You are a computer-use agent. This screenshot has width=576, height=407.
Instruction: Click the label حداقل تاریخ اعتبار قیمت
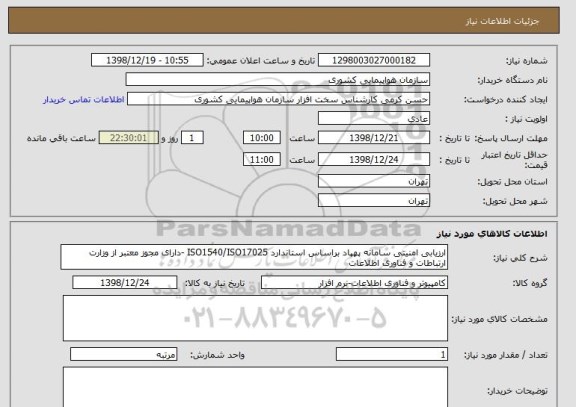(514, 160)
